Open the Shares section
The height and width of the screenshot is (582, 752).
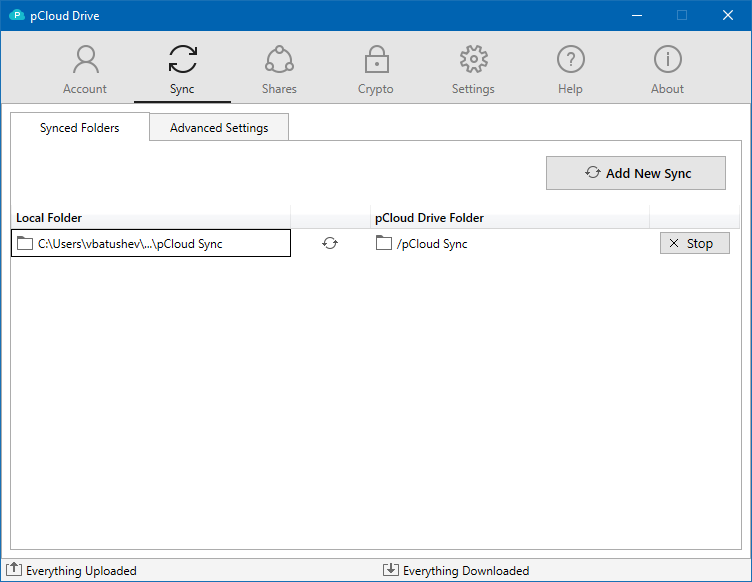click(279, 70)
